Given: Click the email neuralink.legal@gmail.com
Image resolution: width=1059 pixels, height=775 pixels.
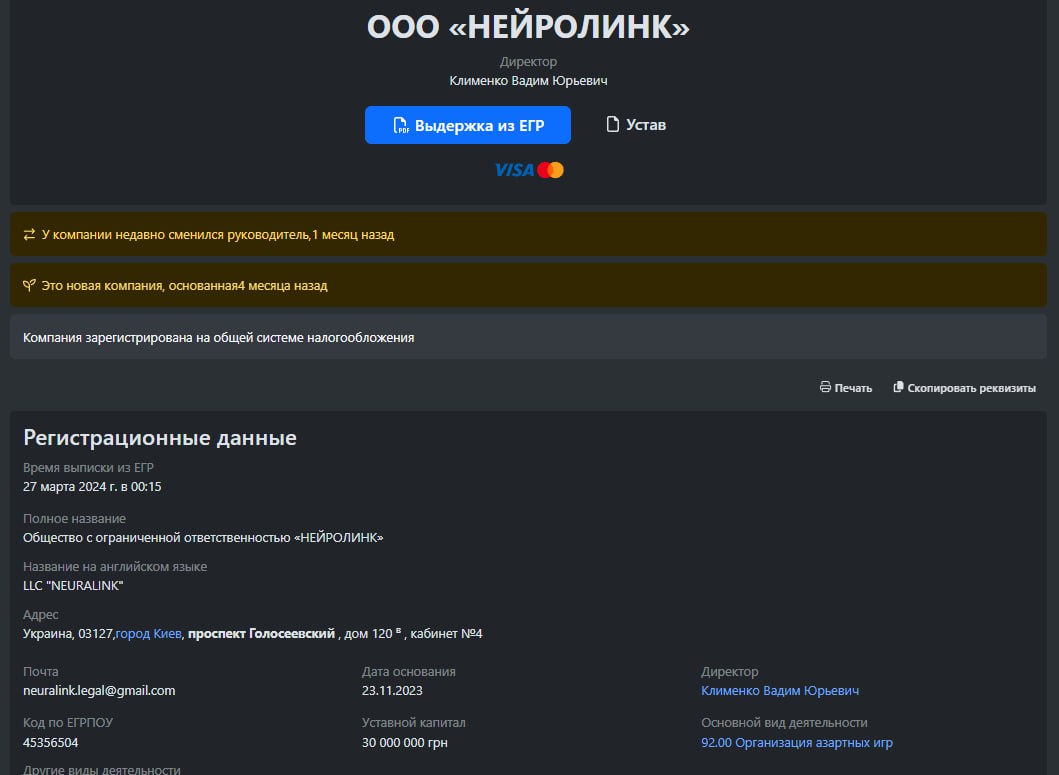Looking at the screenshot, I should 99,691.
